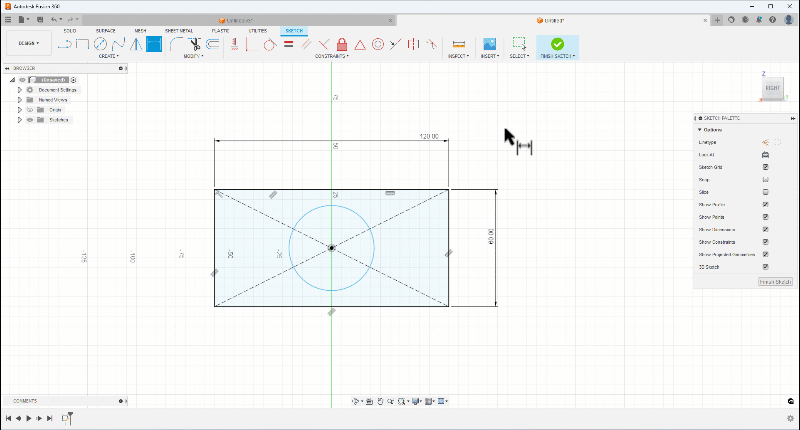Image resolution: width=800 pixels, height=430 pixels.
Task: Open the Design workspace dropdown
Action: tap(29, 44)
